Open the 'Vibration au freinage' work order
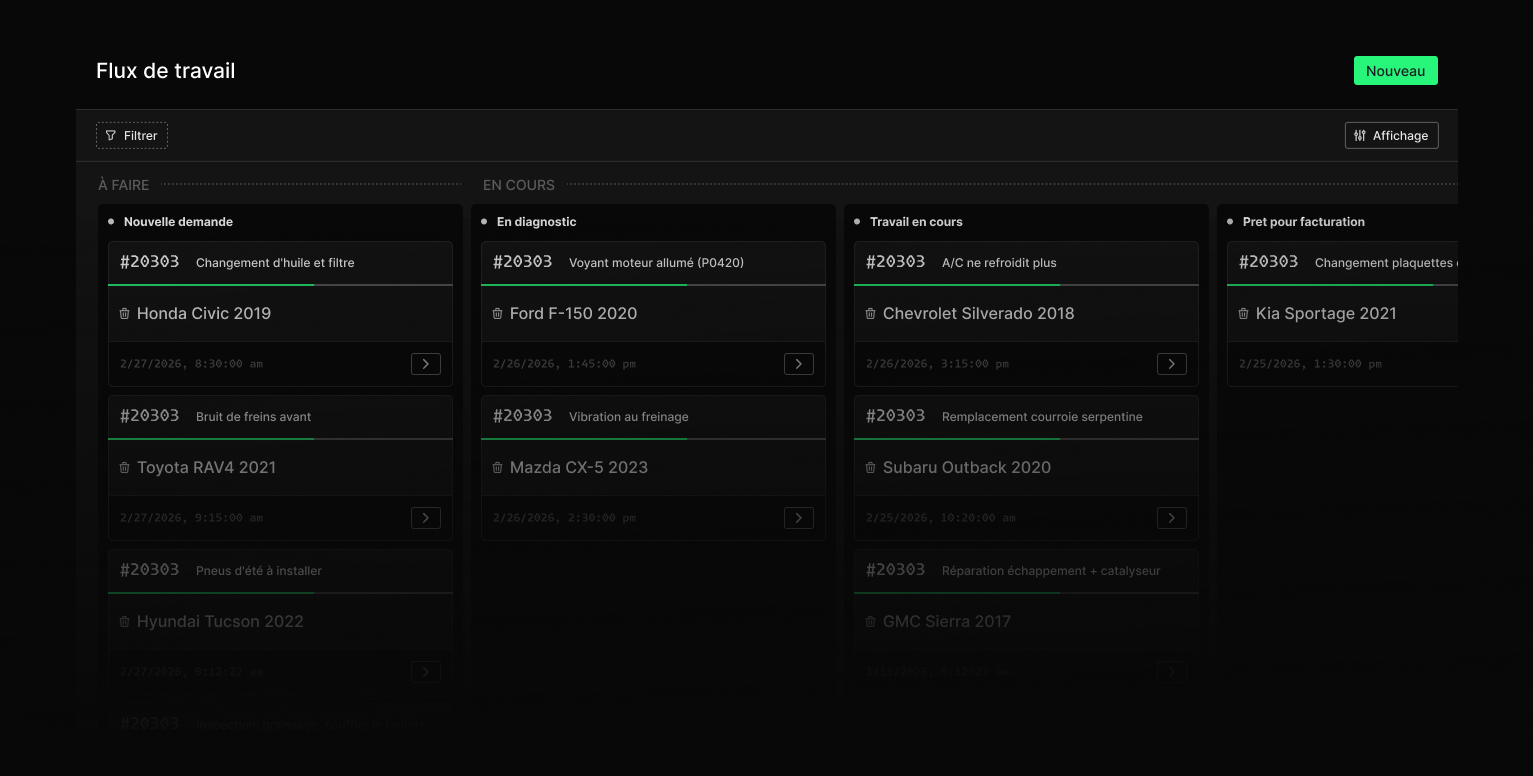This screenshot has height=776, width=1533. 629,417
